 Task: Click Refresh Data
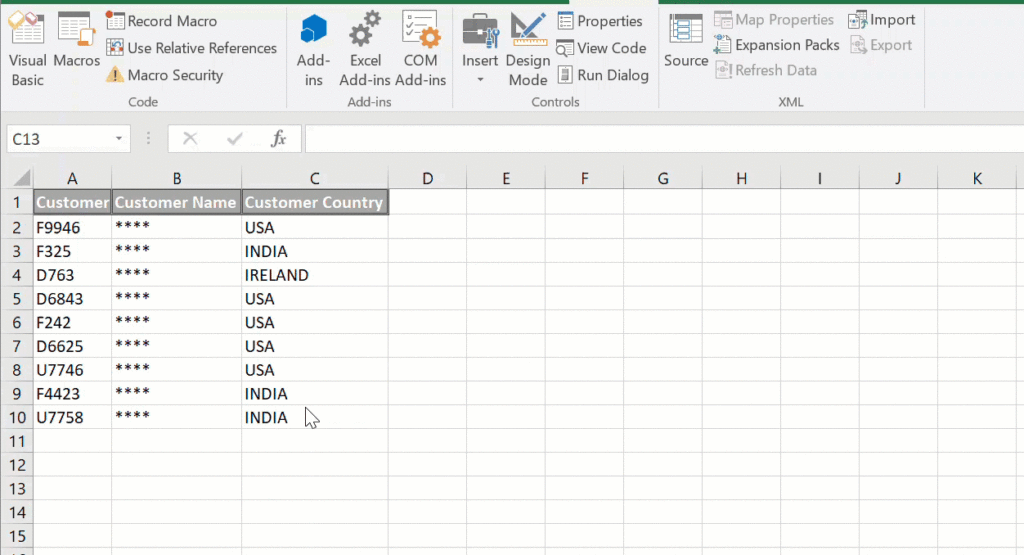click(x=765, y=70)
